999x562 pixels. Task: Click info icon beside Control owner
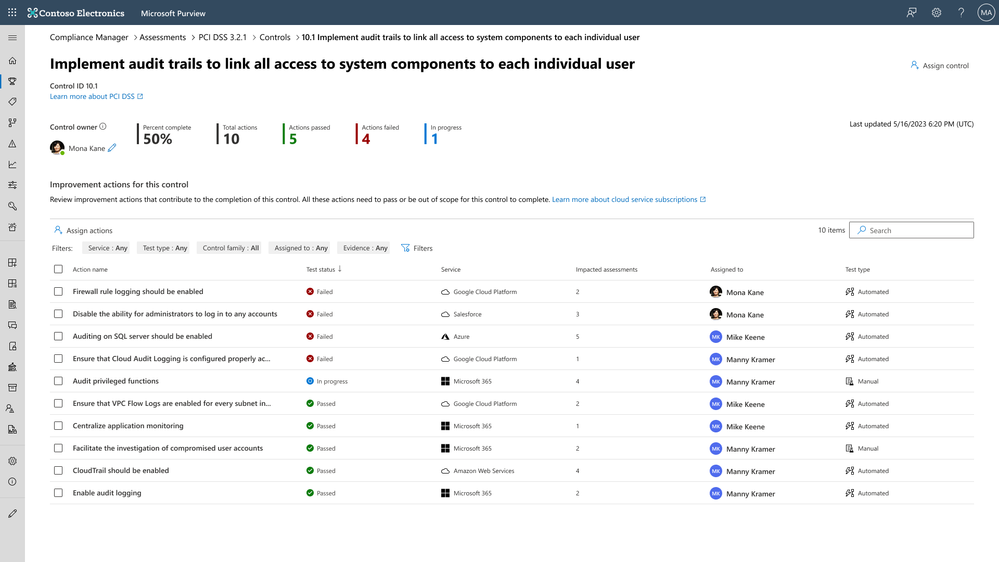[x=103, y=126]
